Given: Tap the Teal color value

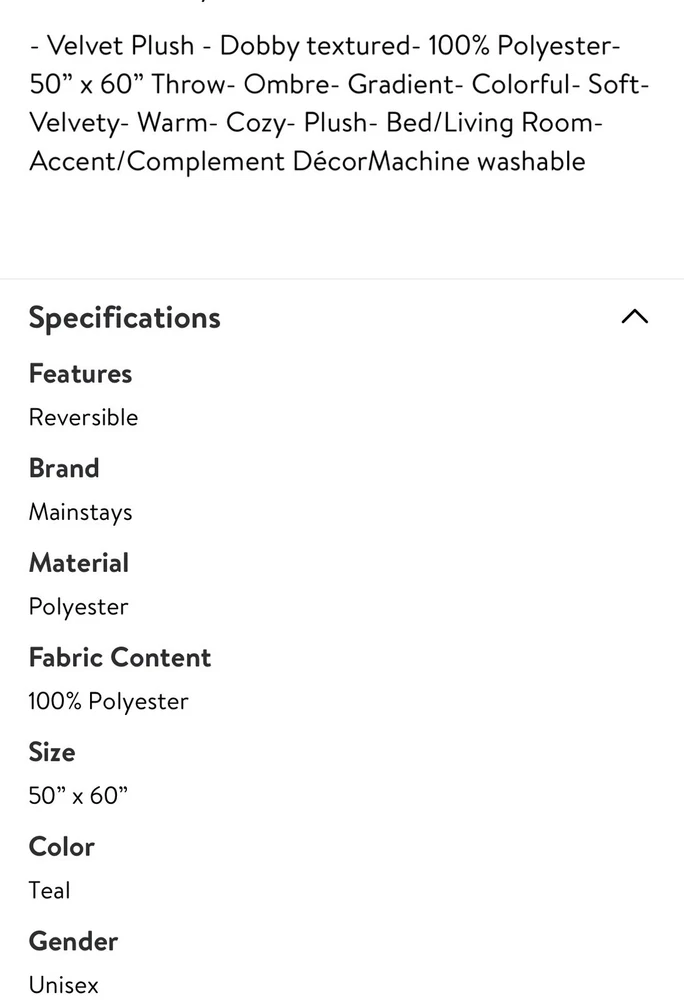Looking at the screenshot, I should pyautogui.click(x=50, y=890).
